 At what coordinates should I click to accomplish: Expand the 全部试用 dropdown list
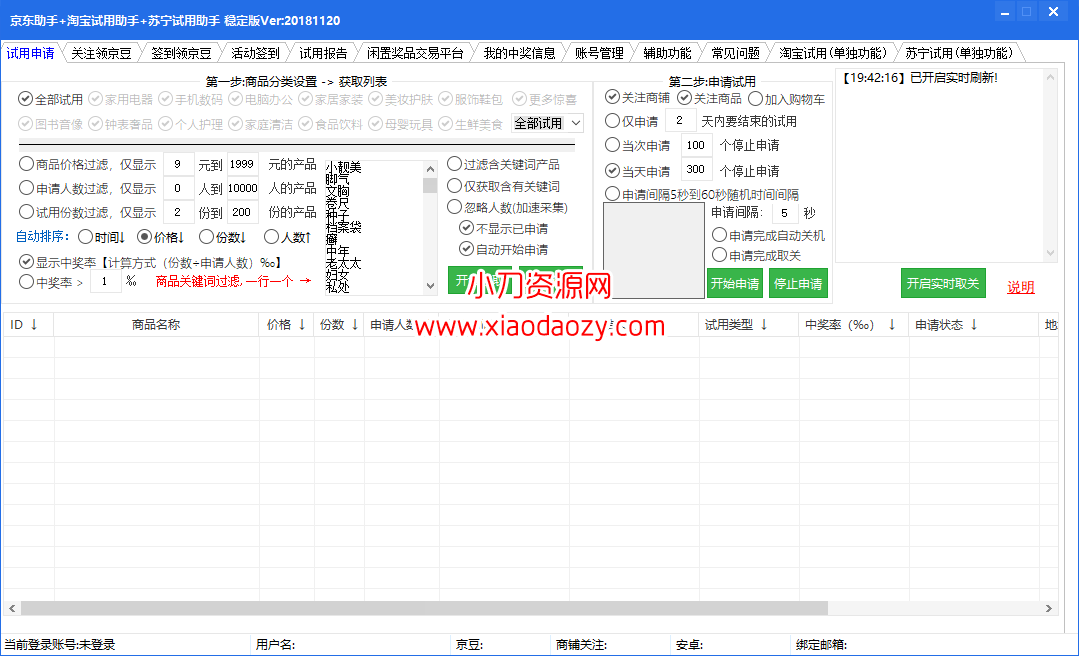click(576, 123)
